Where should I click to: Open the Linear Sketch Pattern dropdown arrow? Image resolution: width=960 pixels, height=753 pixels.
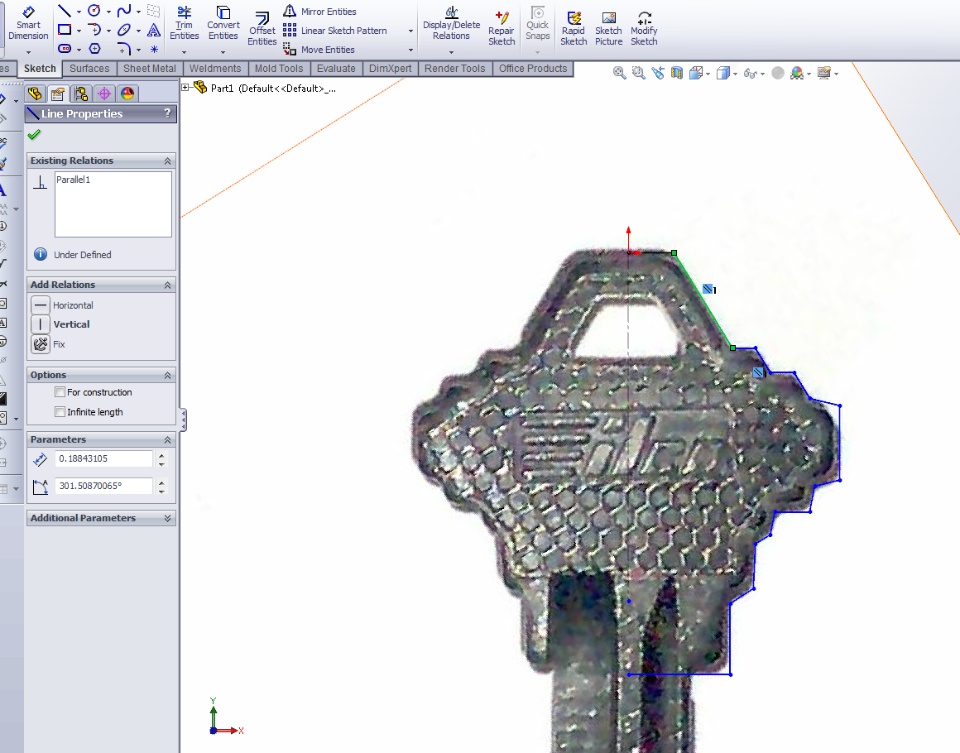tap(411, 31)
